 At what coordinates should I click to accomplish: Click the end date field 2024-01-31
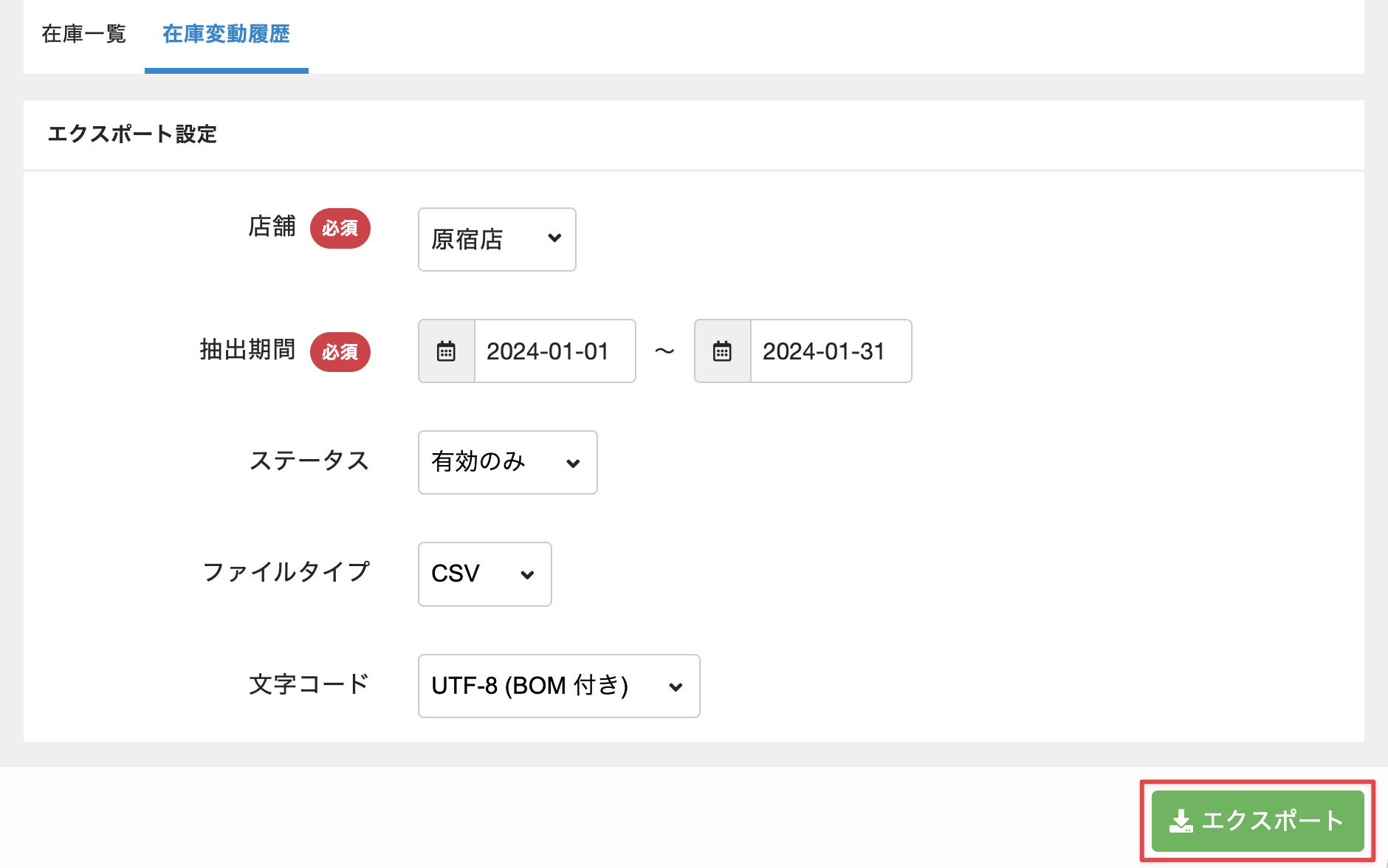pyautogui.click(x=830, y=351)
